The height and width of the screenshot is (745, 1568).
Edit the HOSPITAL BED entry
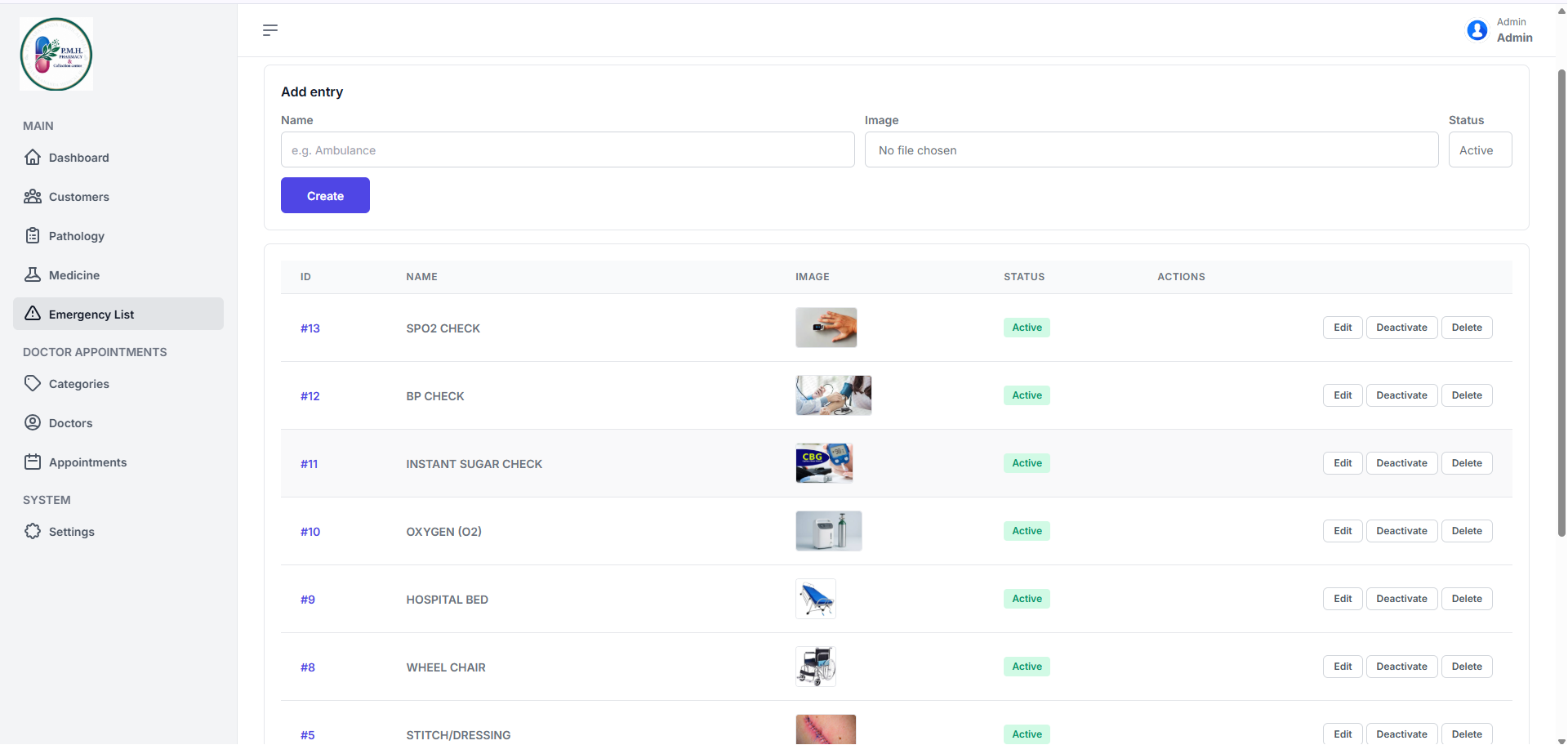(x=1343, y=599)
